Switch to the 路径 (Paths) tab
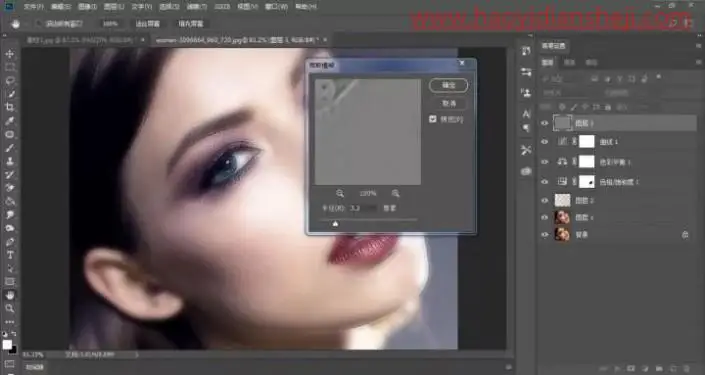This screenshot has width=705, height=375. [592, 62]
